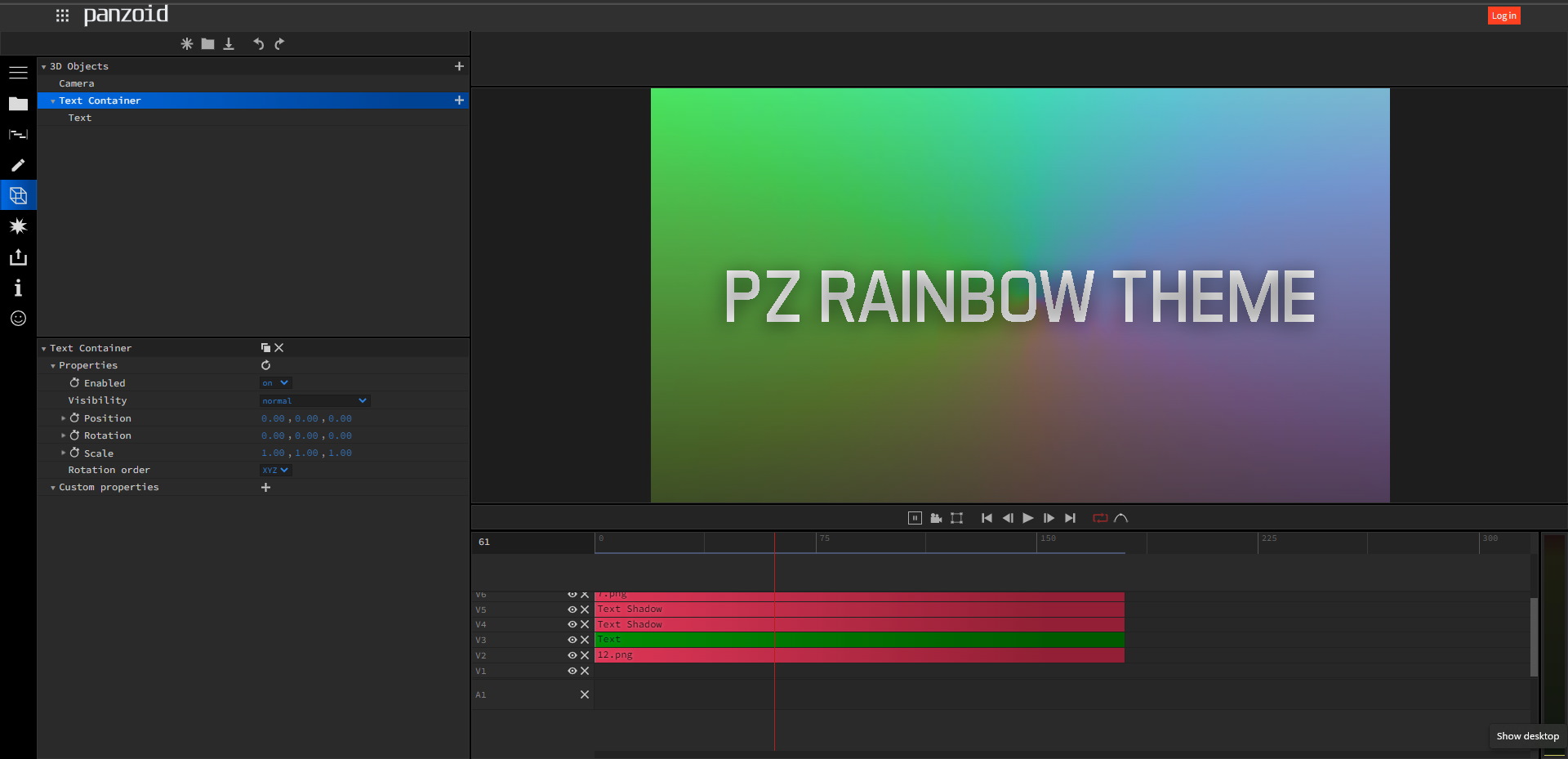Open the sidebar hamburger menu
The width and height of the screenshot is (1568, 759).
[x=18, y=72]
